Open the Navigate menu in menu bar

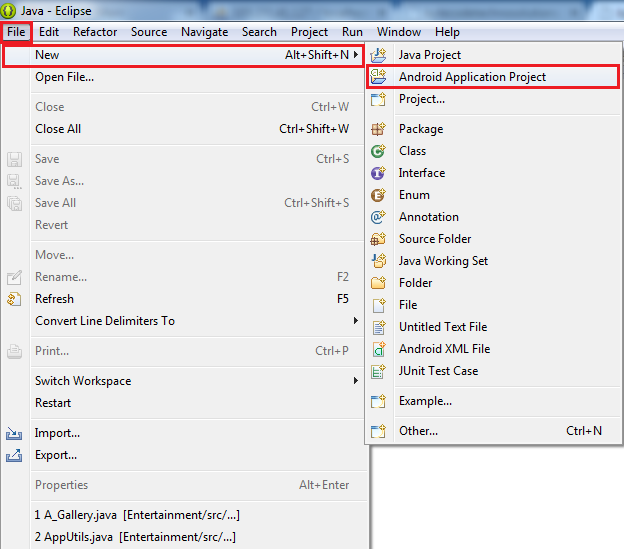pyautogui.click(x=204, y=32)
